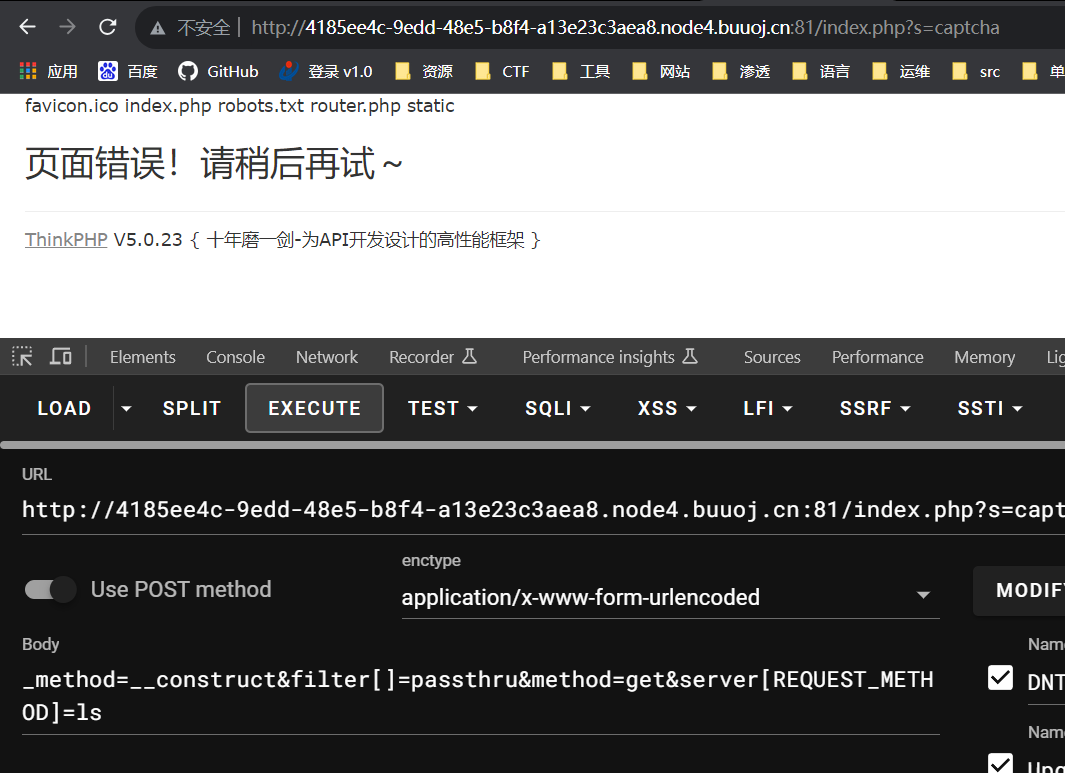The width and height of the screenshot is (1065, 773).
Task: Uncheck the DNT header checkbox
Action: 1000,678
